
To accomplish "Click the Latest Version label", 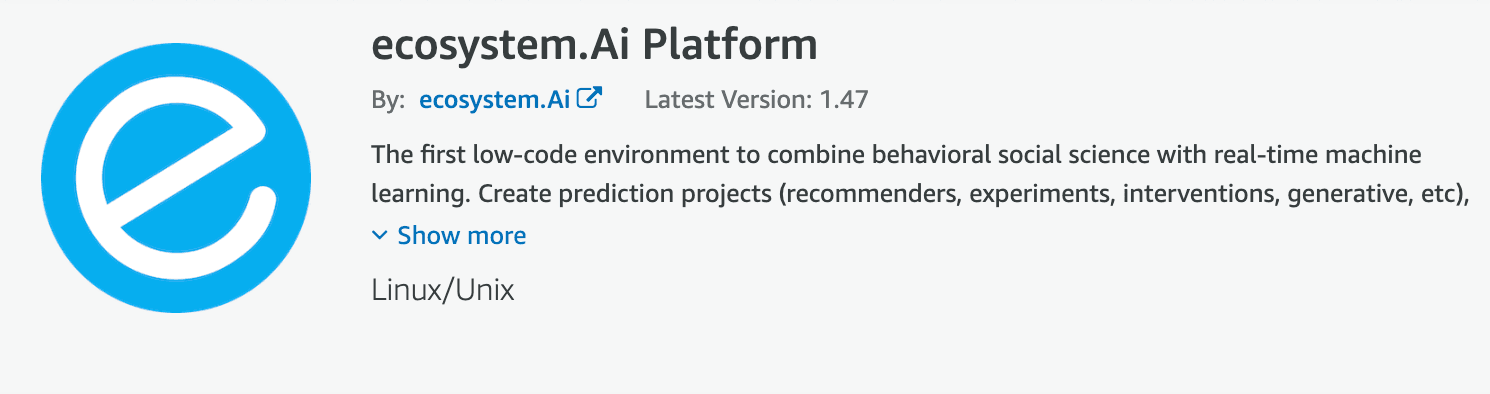I will 728,99.
